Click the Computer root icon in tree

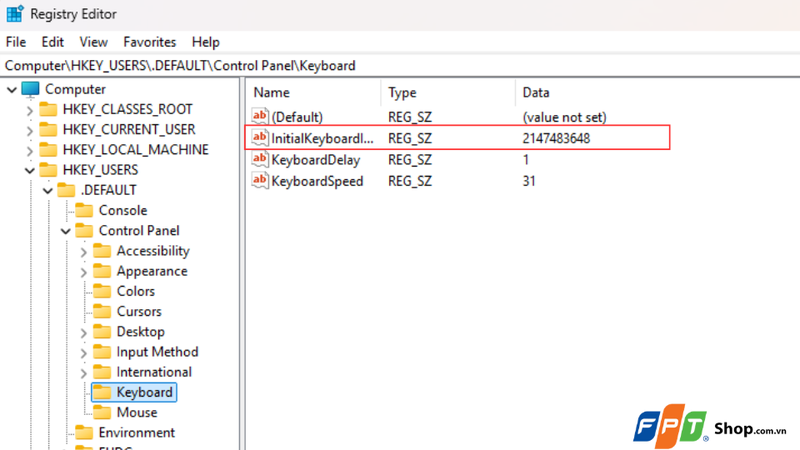[31, 89]
